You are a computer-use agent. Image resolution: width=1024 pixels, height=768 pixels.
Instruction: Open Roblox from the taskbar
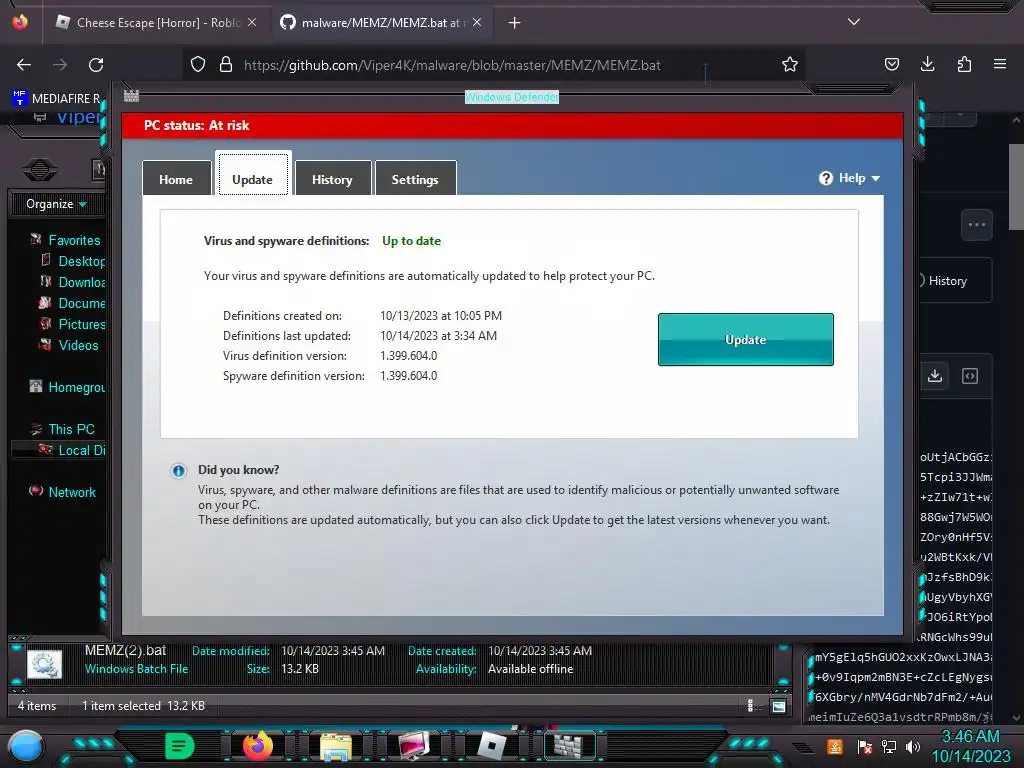492,746
